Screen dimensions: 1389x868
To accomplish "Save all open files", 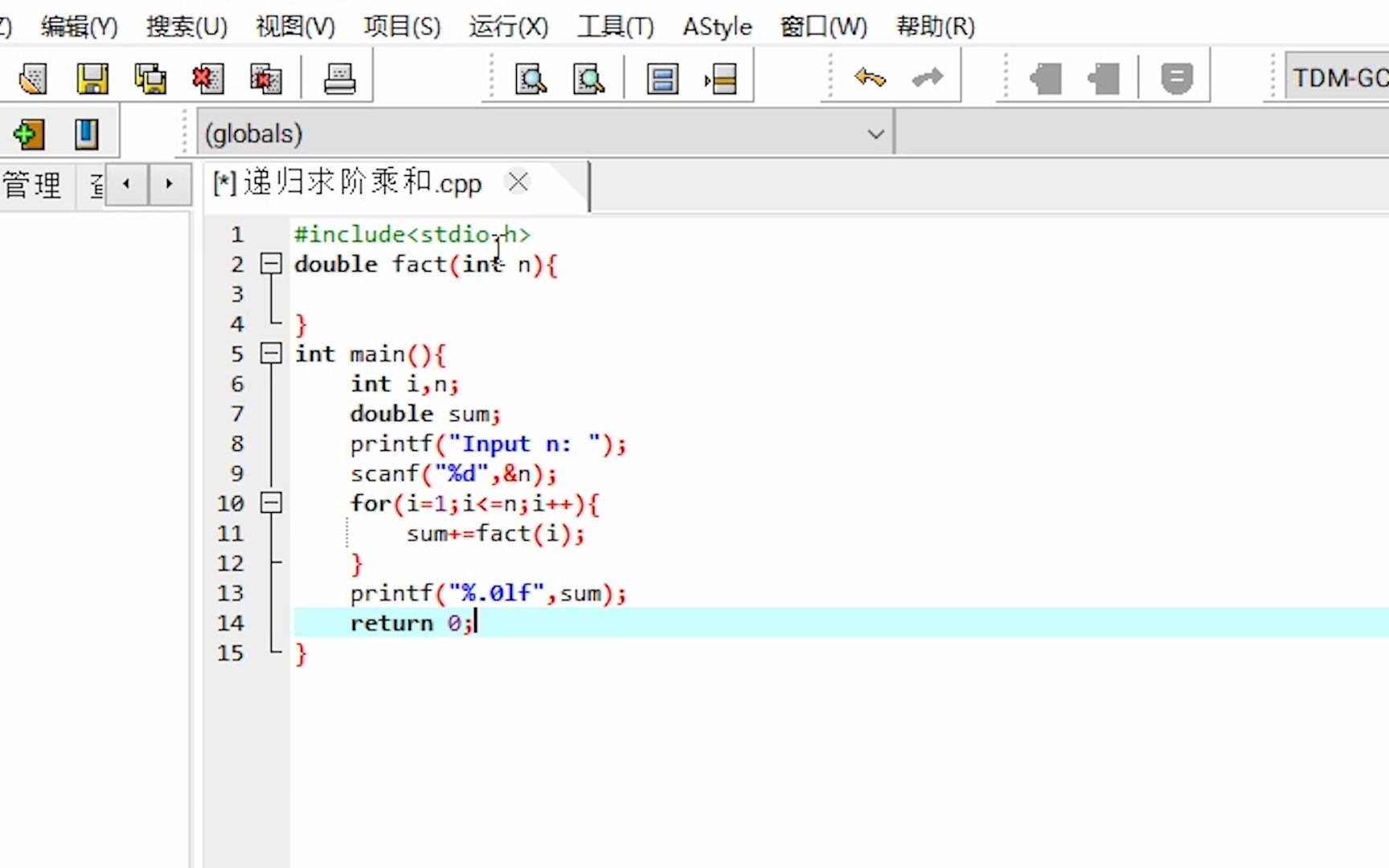I will (150, 79).
